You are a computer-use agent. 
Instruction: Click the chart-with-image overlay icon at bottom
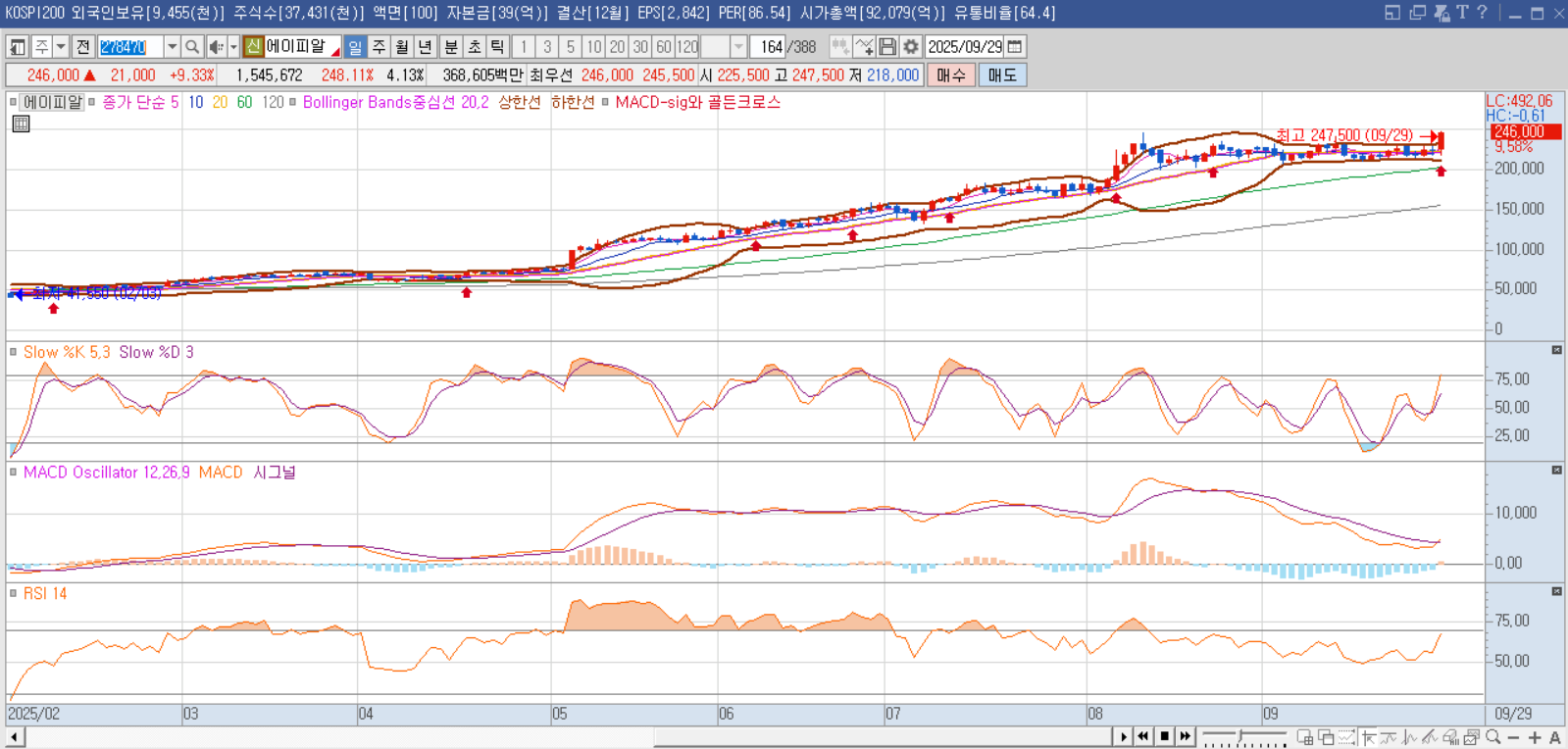[1471, 737]
